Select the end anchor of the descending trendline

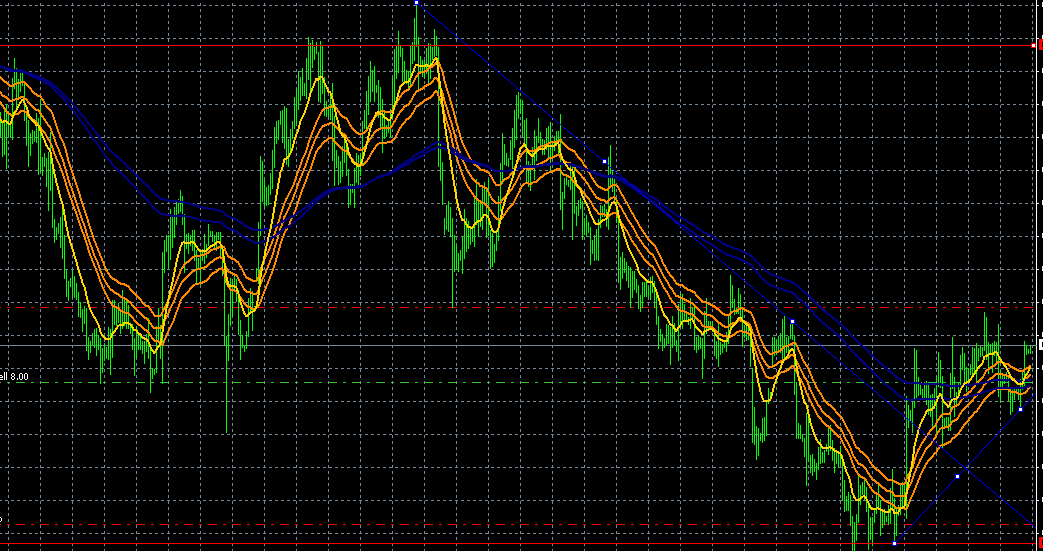(792, 321)
